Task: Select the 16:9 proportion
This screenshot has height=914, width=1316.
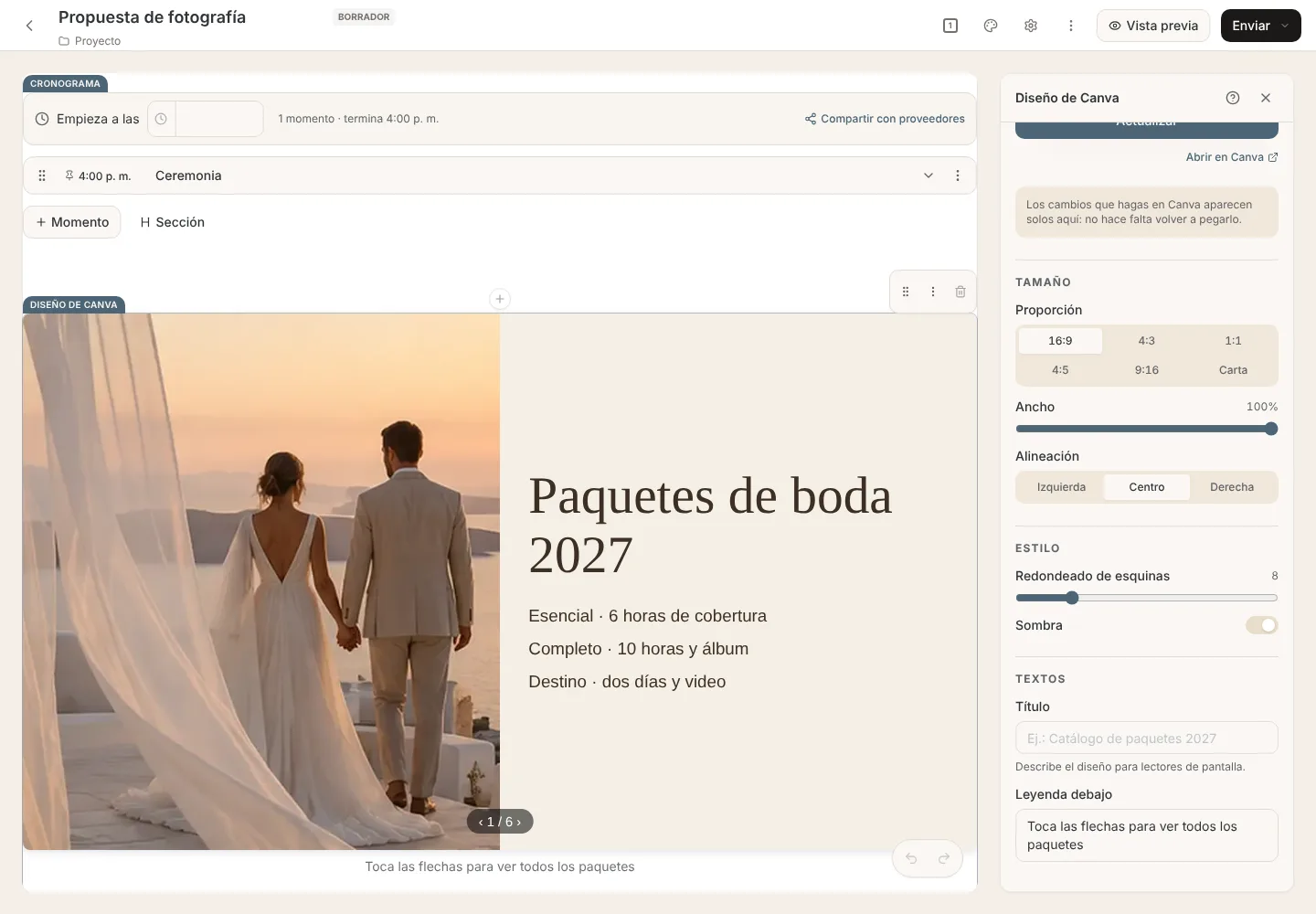Action: coord(1060,341)
